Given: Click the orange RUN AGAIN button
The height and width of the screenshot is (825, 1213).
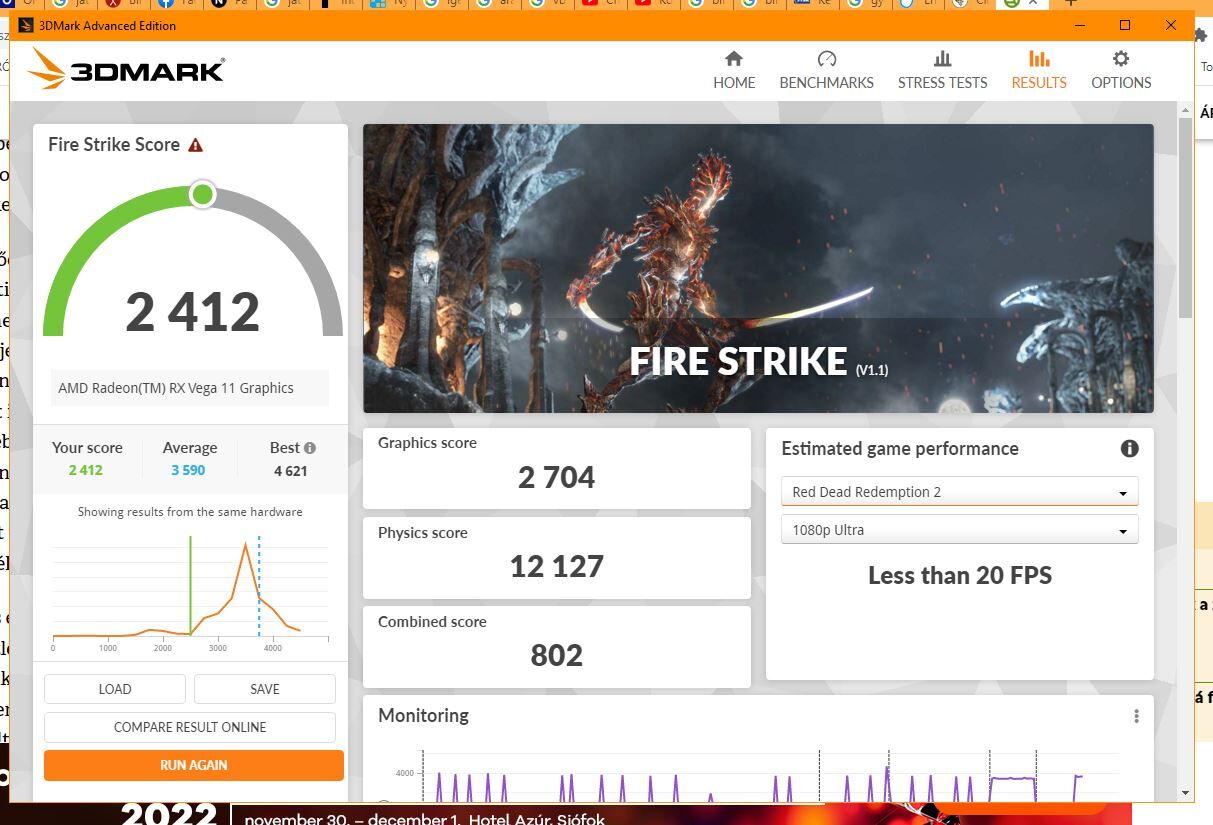Looking at the screenshot, I should pyautogui.click(x=194, y=765).
